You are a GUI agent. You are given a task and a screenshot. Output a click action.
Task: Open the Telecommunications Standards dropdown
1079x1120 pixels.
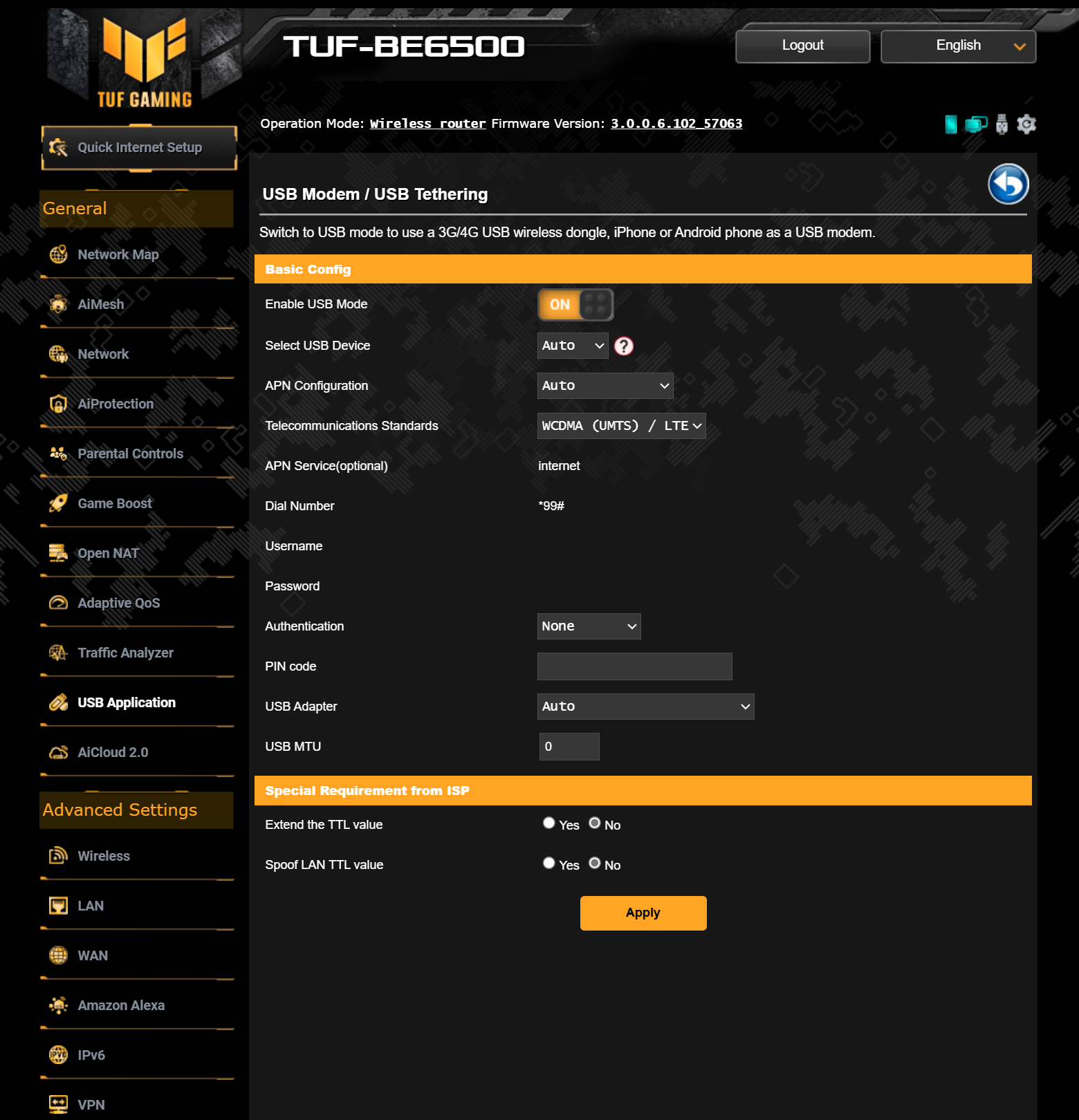[622, 426]
